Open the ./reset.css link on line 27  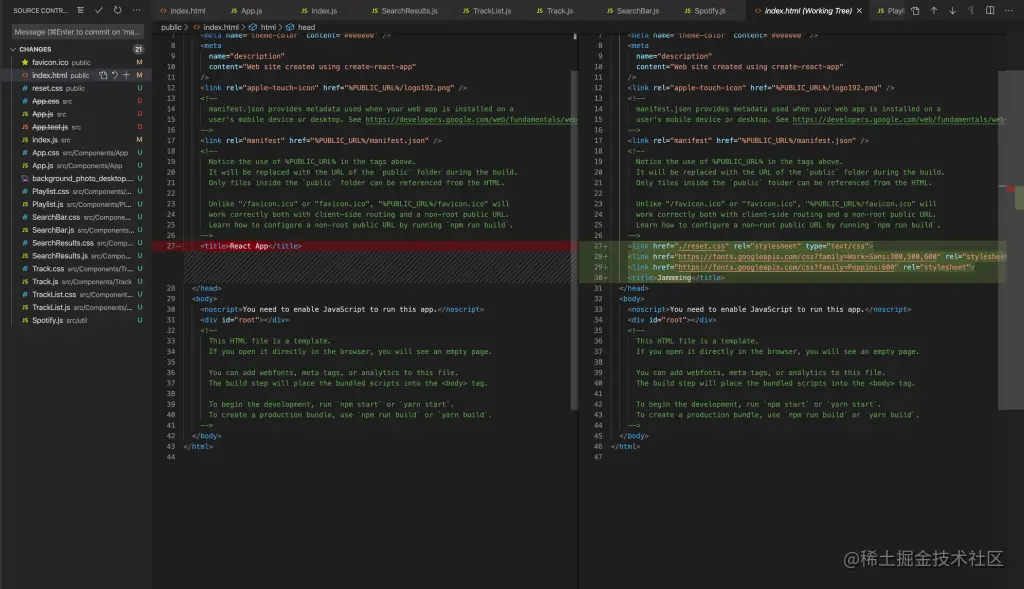[x=702, y=246]
